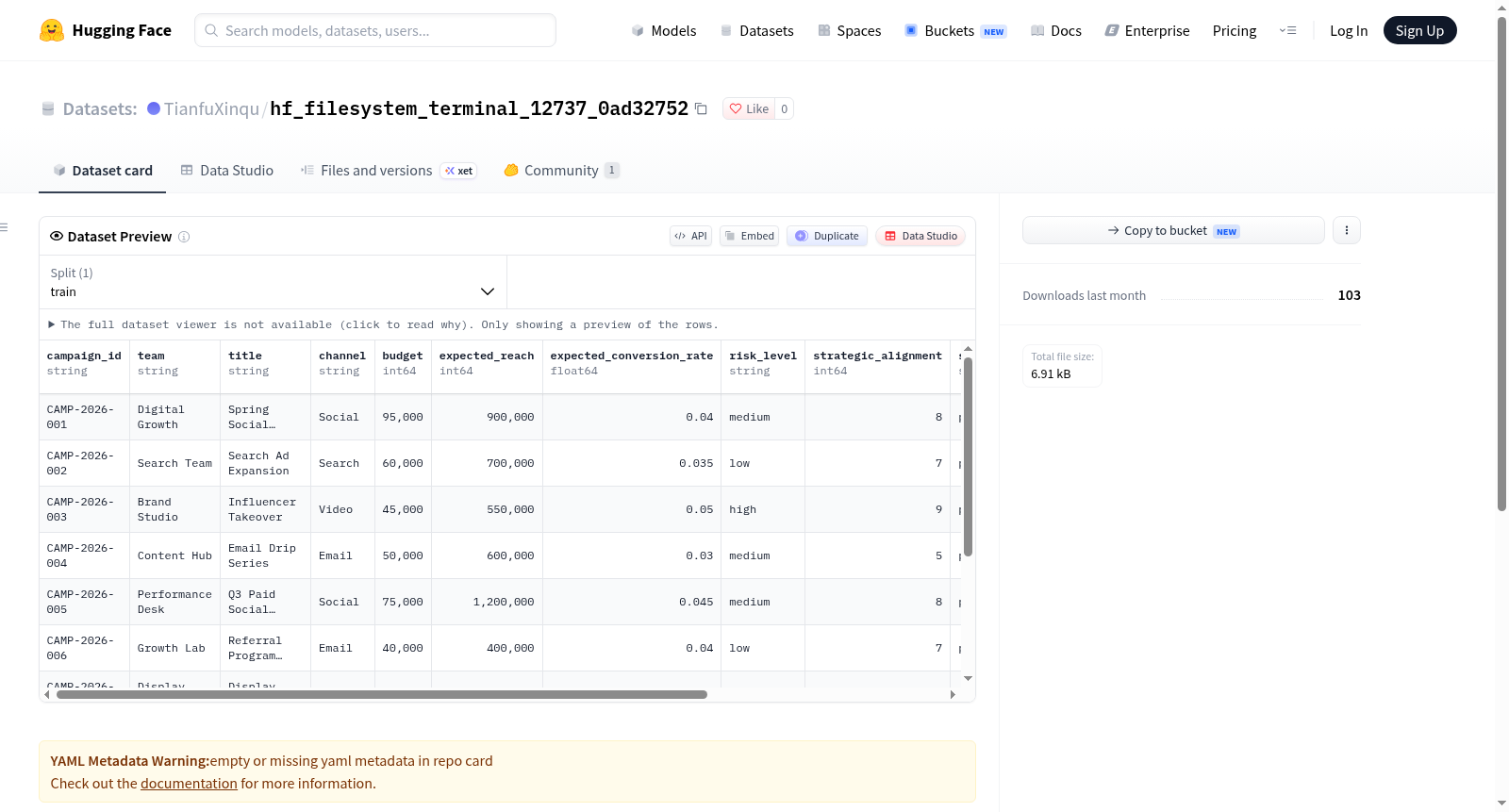Open Buckets in the top navigation

(955, 31)
